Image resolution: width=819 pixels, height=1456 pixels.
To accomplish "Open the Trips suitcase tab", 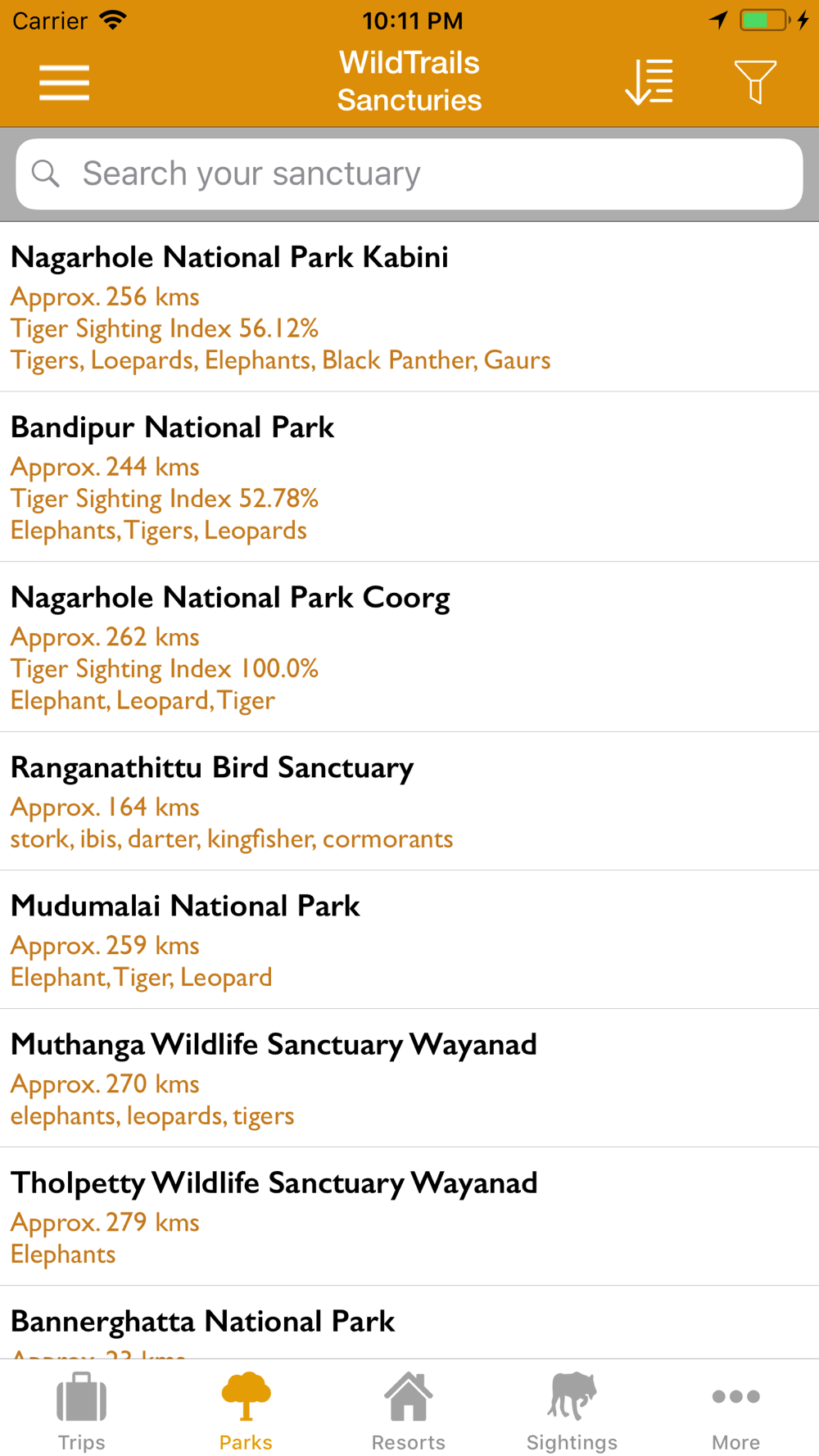I will pos(82,1409).
